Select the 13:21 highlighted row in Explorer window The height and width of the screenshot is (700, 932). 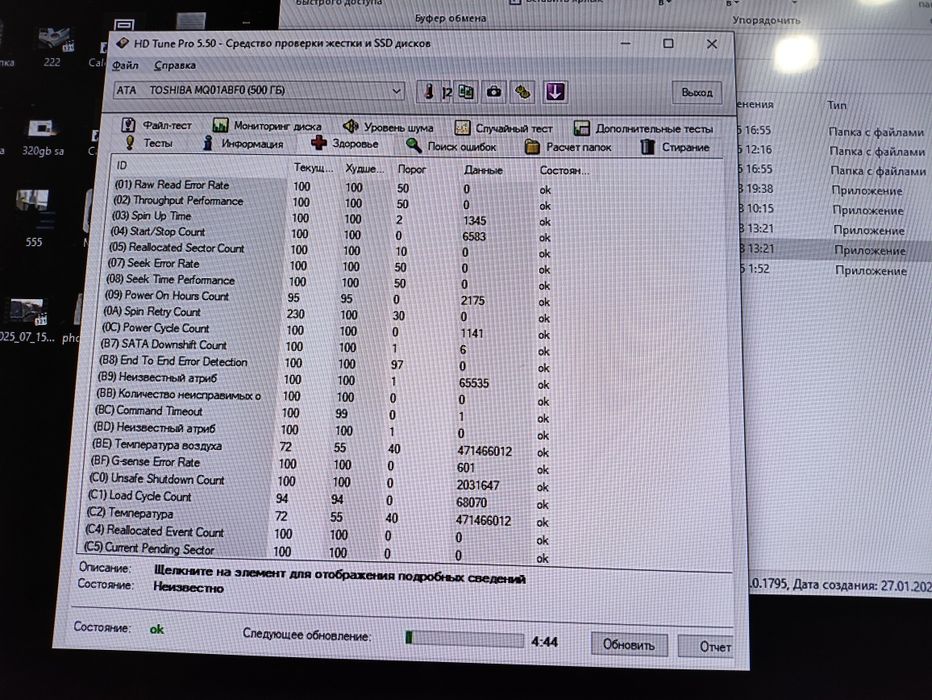pyautogui.click(x=835, y=250)
